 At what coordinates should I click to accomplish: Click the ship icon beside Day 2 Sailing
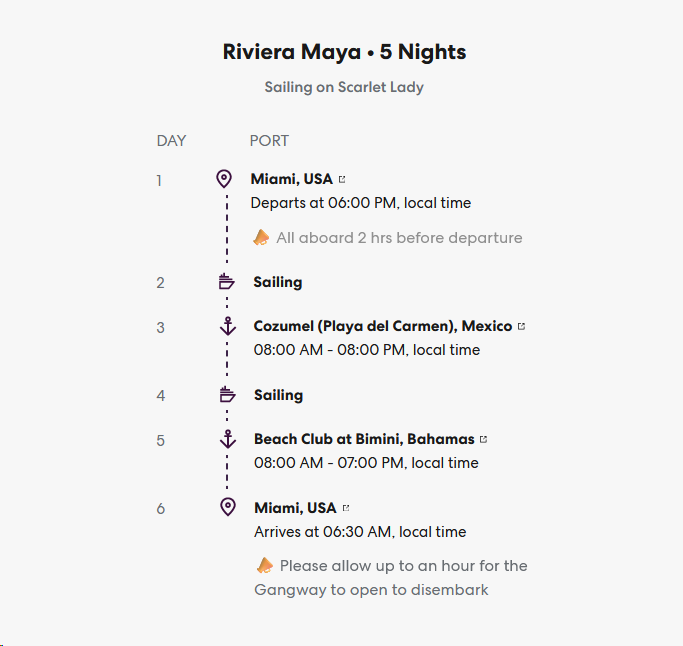click(226, 282)
